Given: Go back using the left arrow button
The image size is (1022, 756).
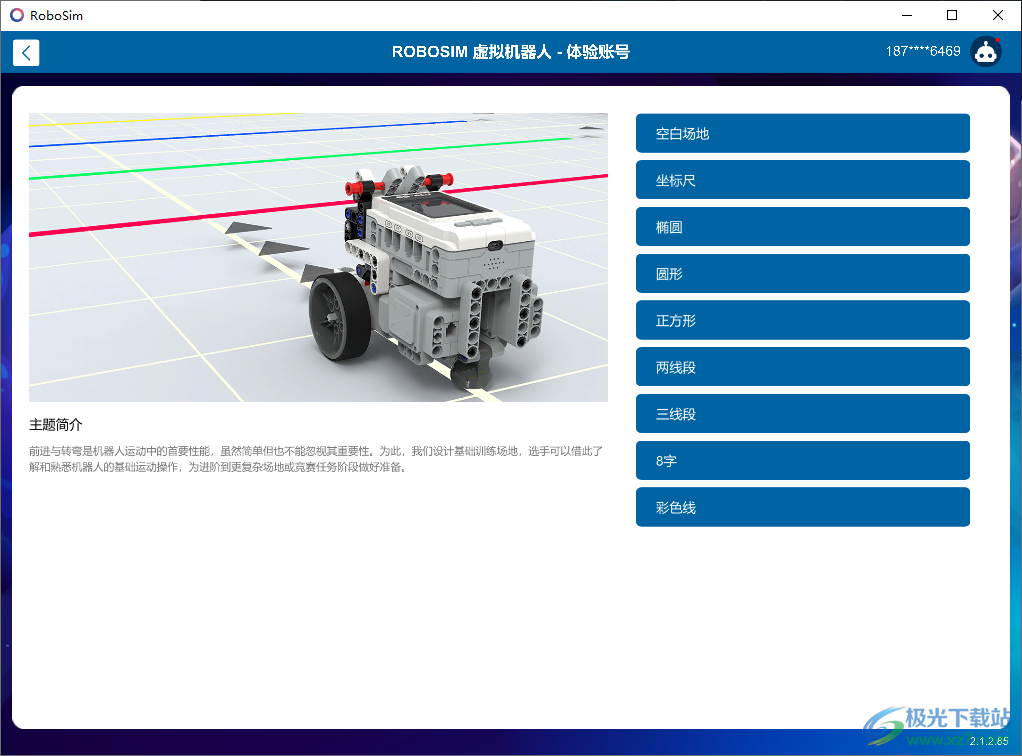Looking at the screenshot, I should pos(26,53).
